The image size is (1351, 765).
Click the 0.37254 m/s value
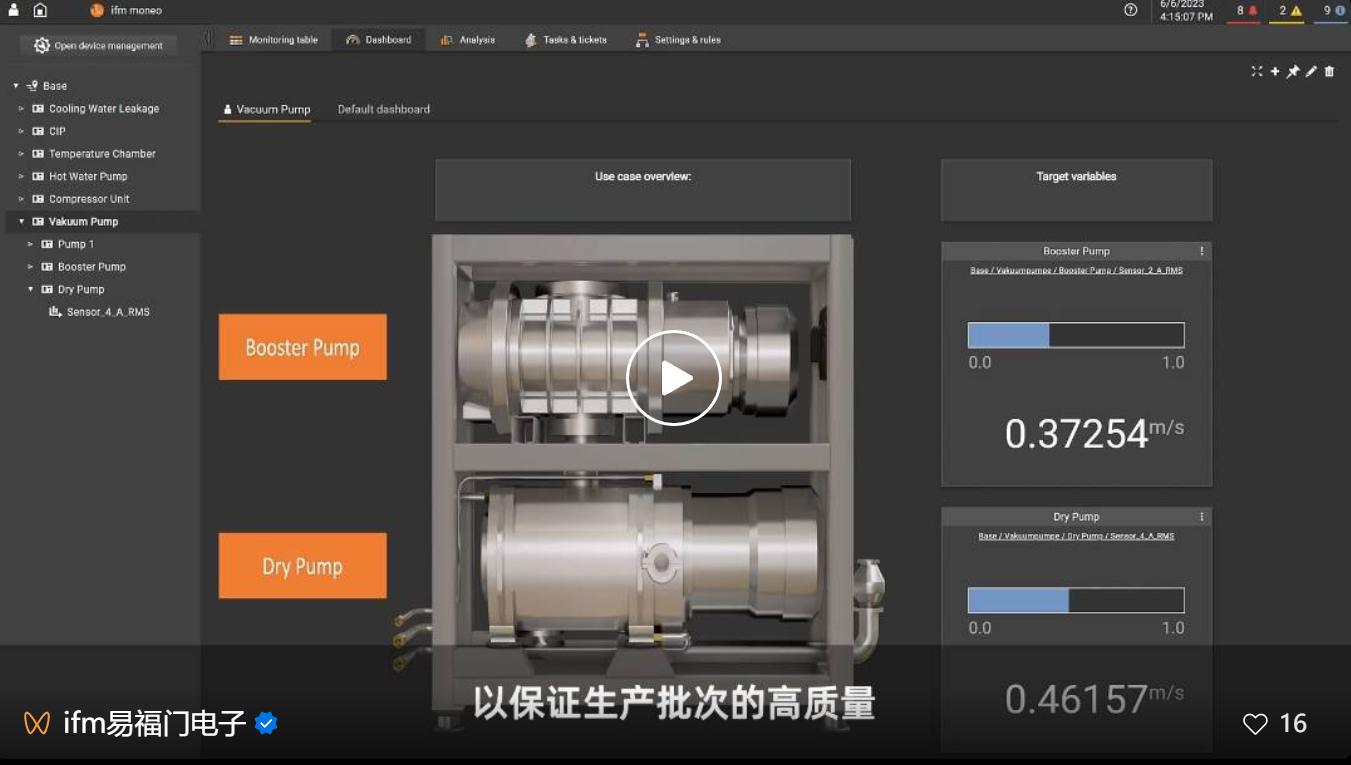(x=1094, y=433)
